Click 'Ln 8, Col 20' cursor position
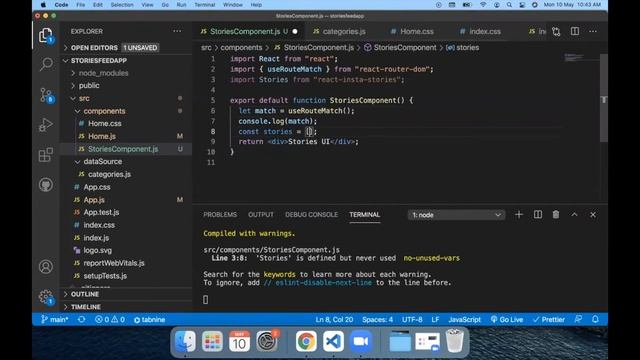 pyautogui.click(x=334, y=320)
